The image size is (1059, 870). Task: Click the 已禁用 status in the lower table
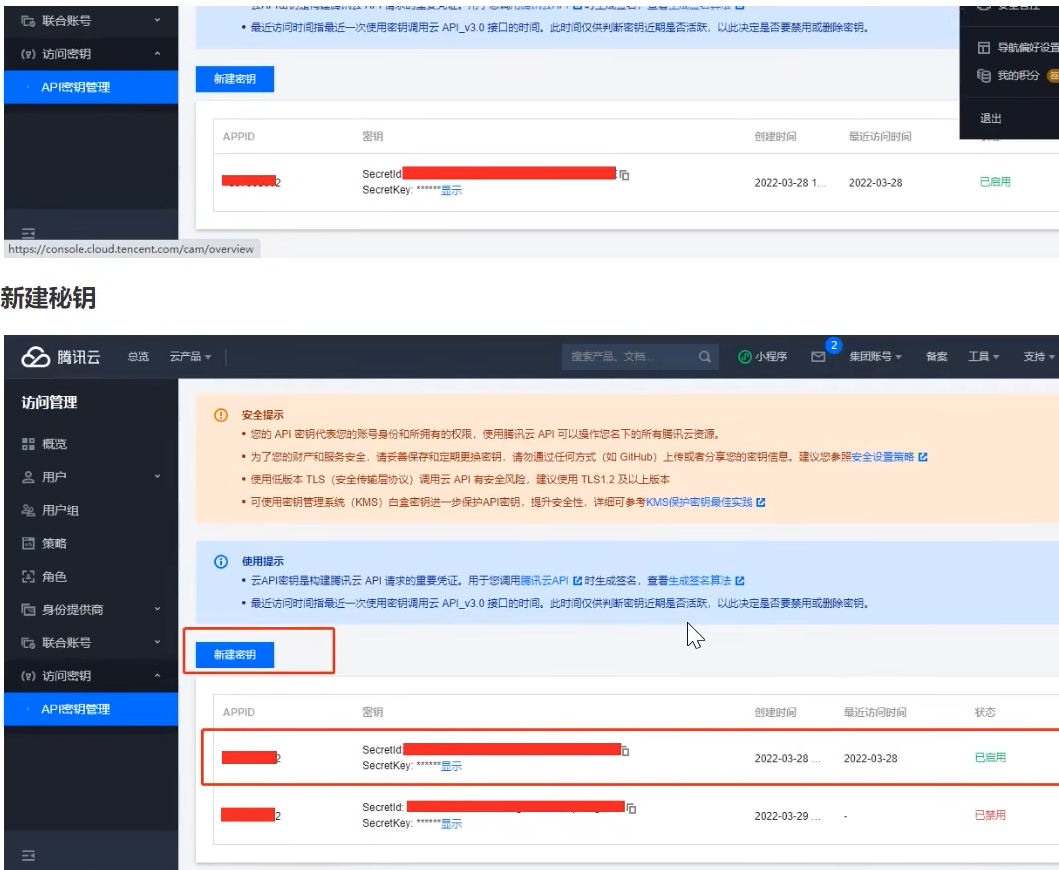(990, 815)
